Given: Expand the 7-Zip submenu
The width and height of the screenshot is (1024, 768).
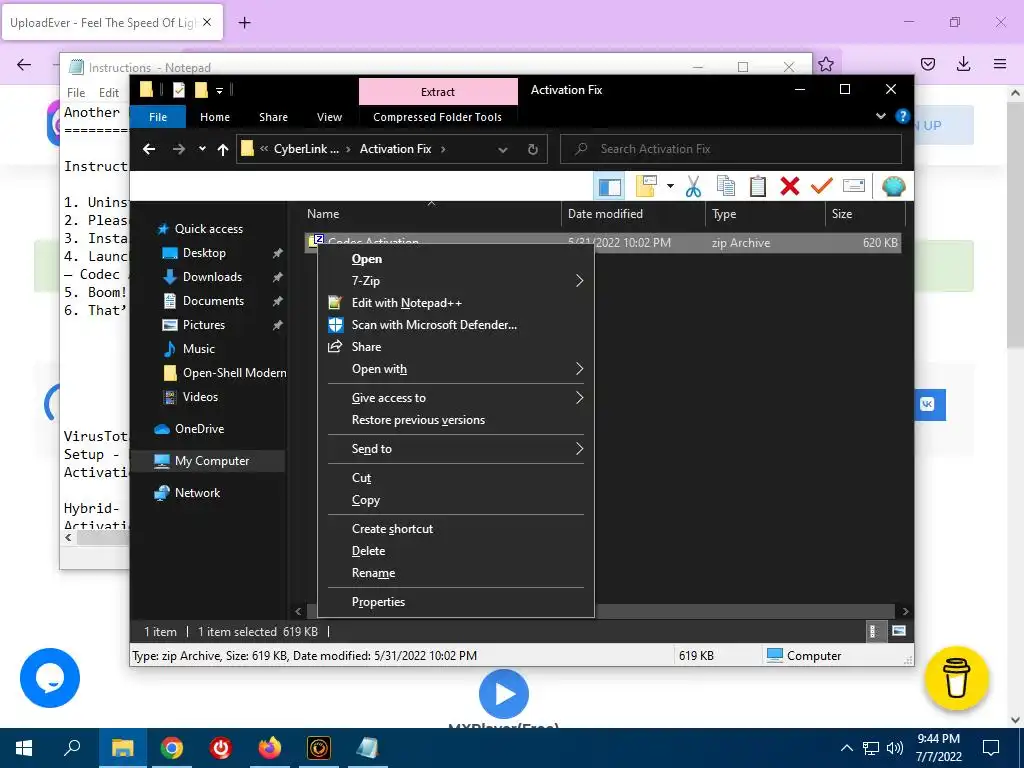Looking at the screenshot, I should (456, 281).
